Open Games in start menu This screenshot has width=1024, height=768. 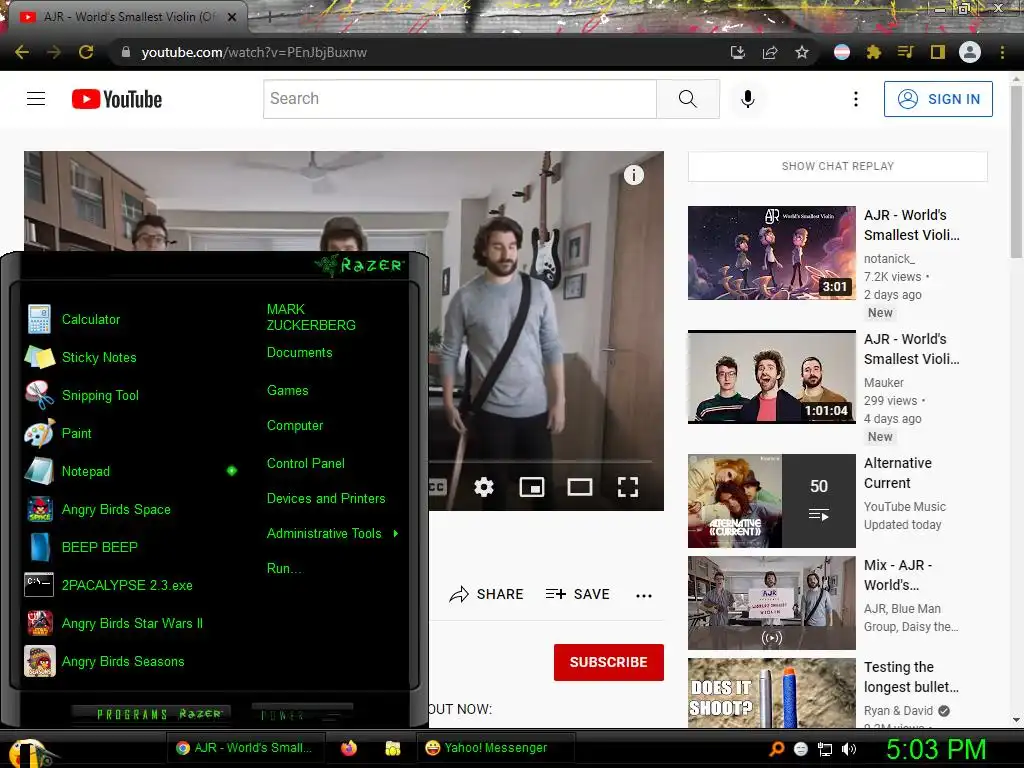(287, 391)
